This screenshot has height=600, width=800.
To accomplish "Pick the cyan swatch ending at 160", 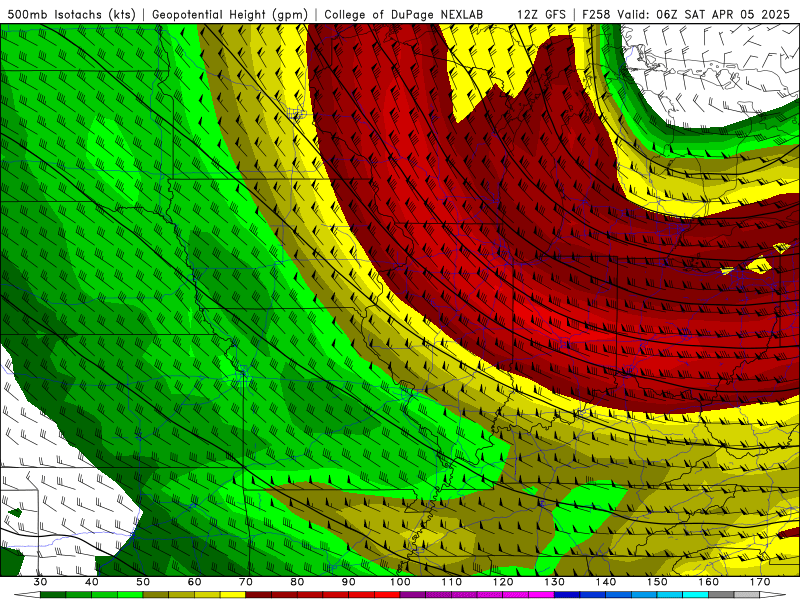I will (x=695, y=594).
